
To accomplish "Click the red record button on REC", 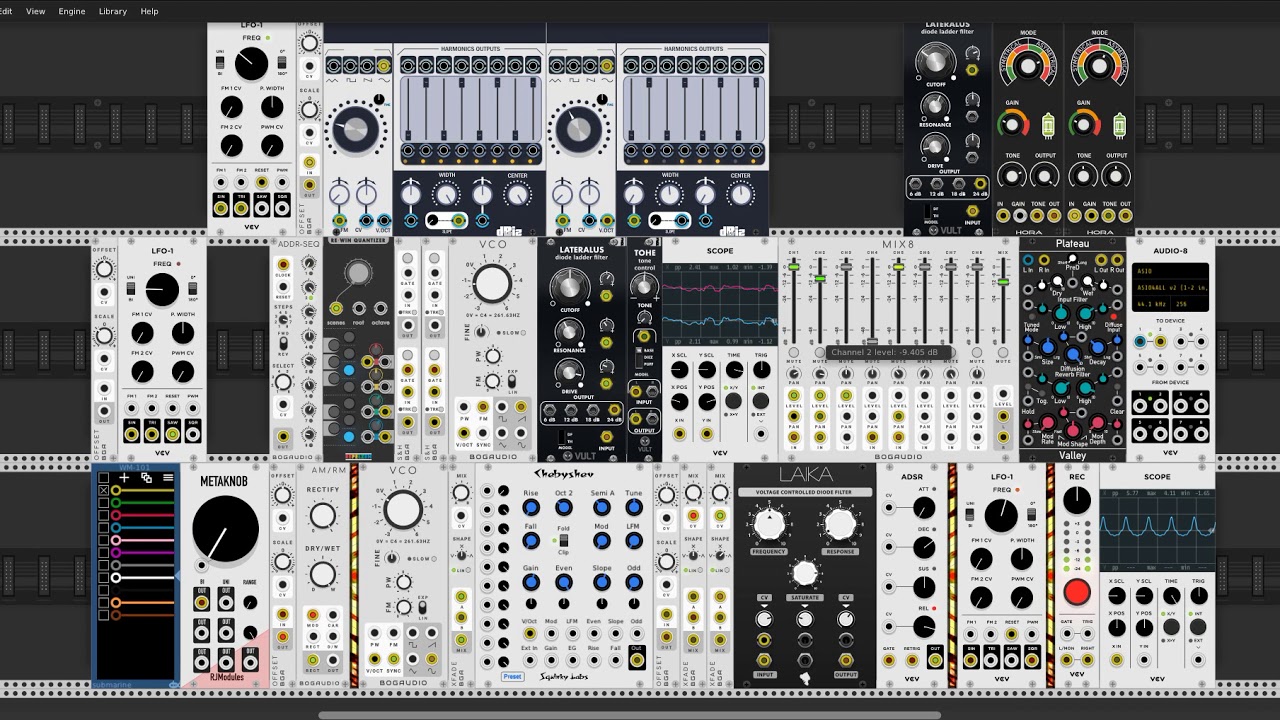I will (1076, 592).
